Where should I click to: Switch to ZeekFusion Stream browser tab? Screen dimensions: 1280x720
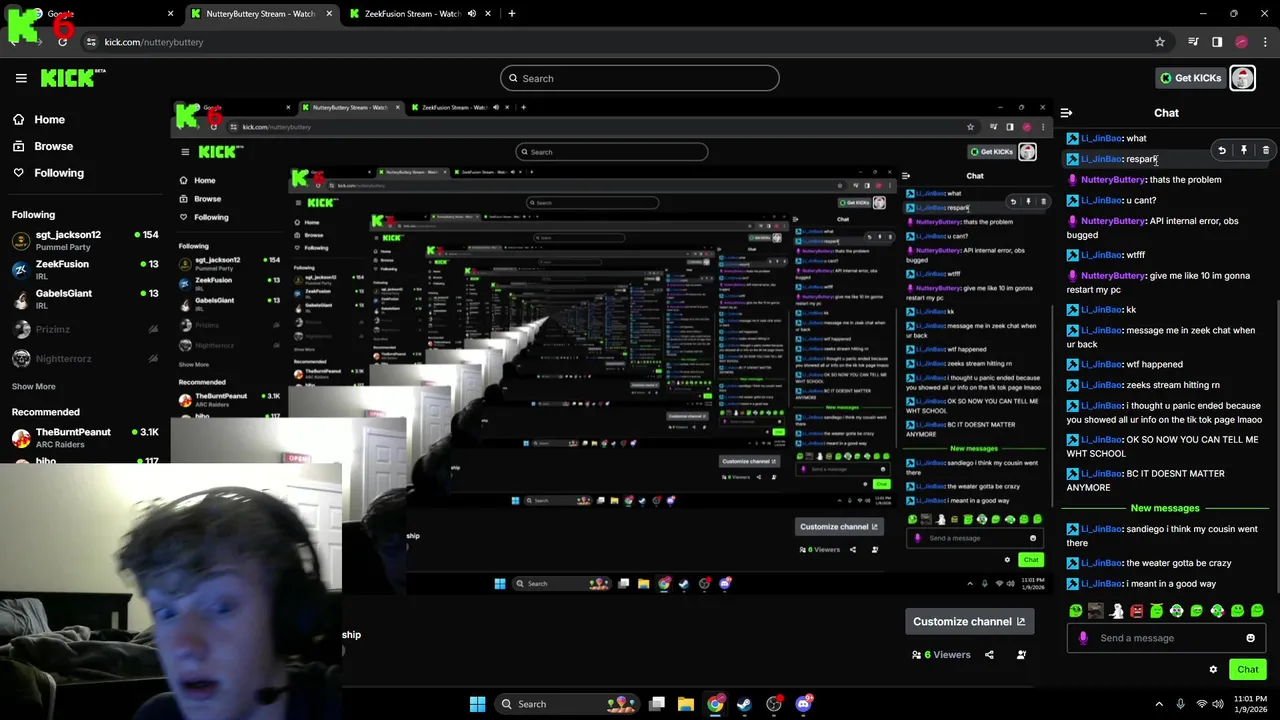420,14
